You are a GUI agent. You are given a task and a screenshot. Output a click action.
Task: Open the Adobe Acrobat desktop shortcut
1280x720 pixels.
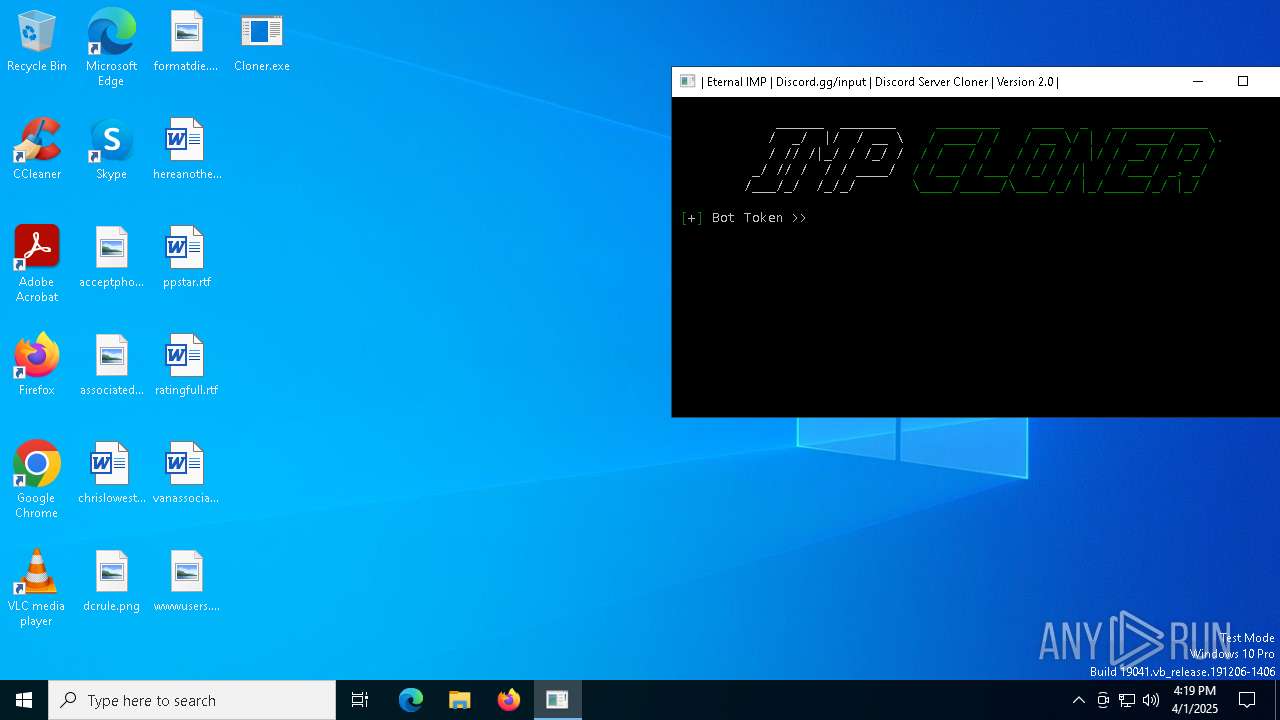coord(37,264)
